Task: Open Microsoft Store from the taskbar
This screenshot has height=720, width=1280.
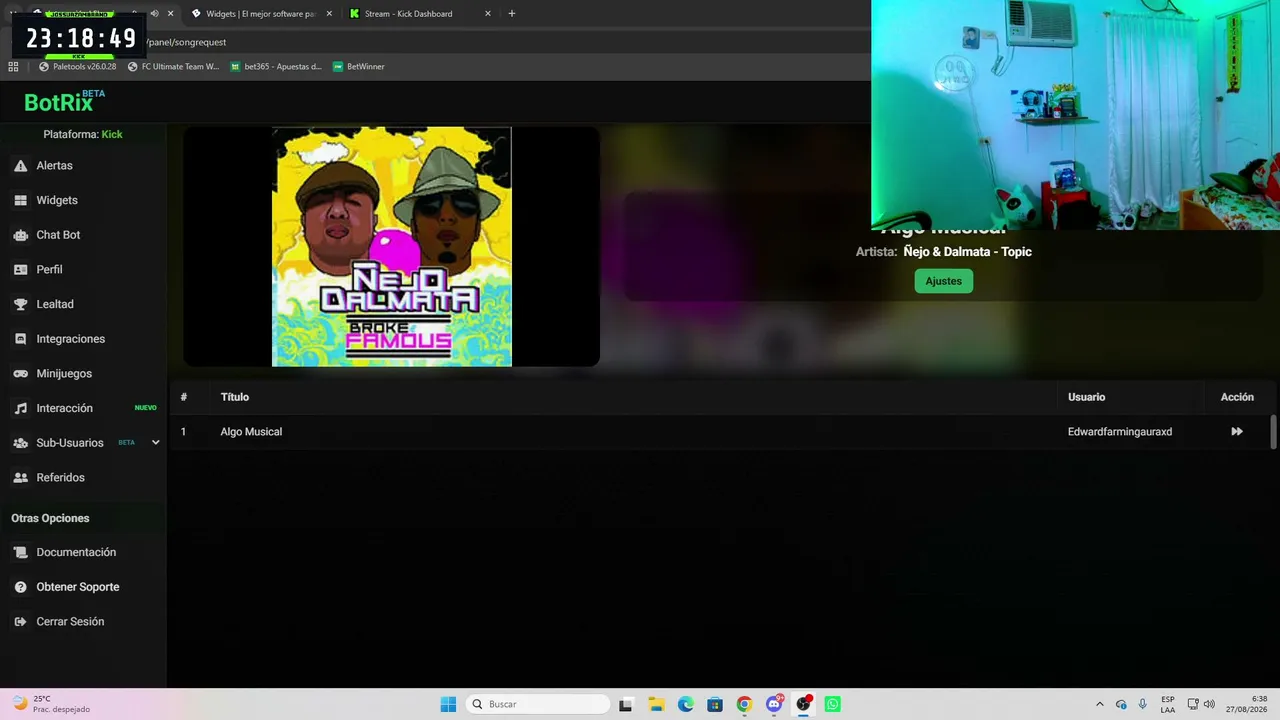Action: 715,704
